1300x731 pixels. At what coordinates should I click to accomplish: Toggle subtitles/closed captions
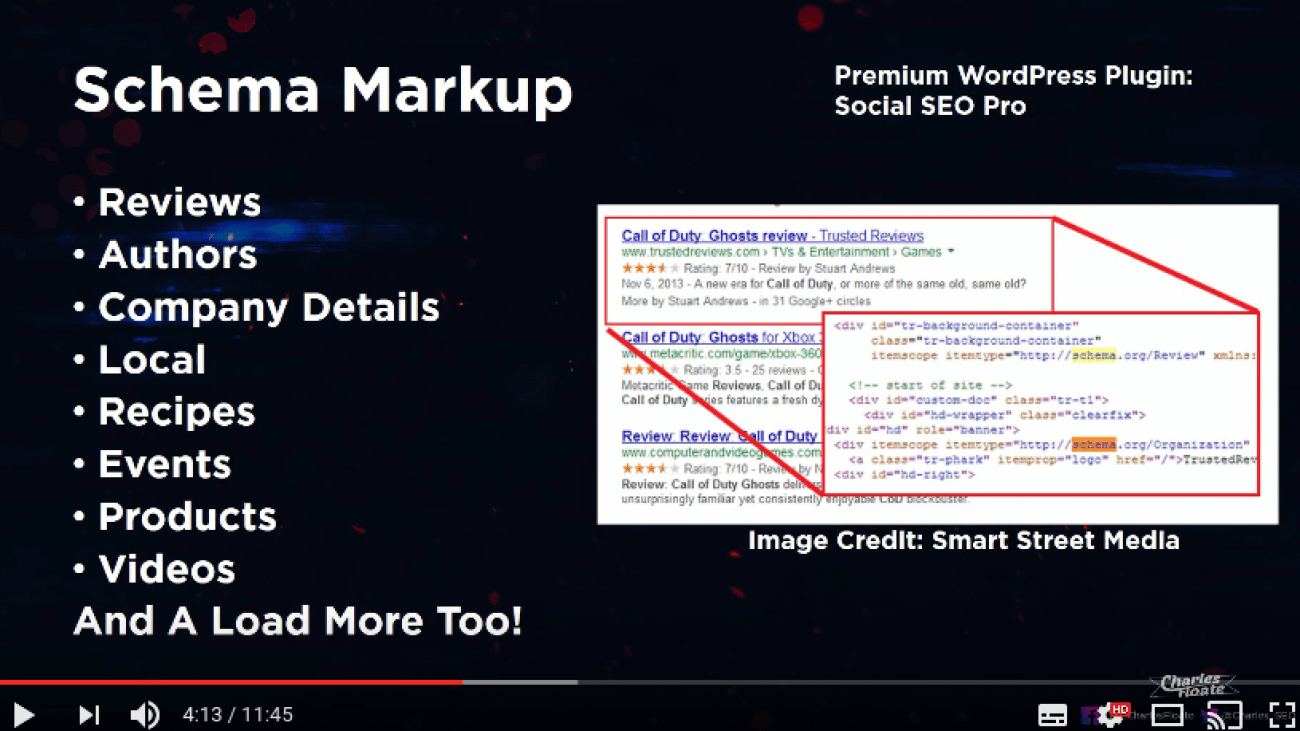[x=1052, y=715]
